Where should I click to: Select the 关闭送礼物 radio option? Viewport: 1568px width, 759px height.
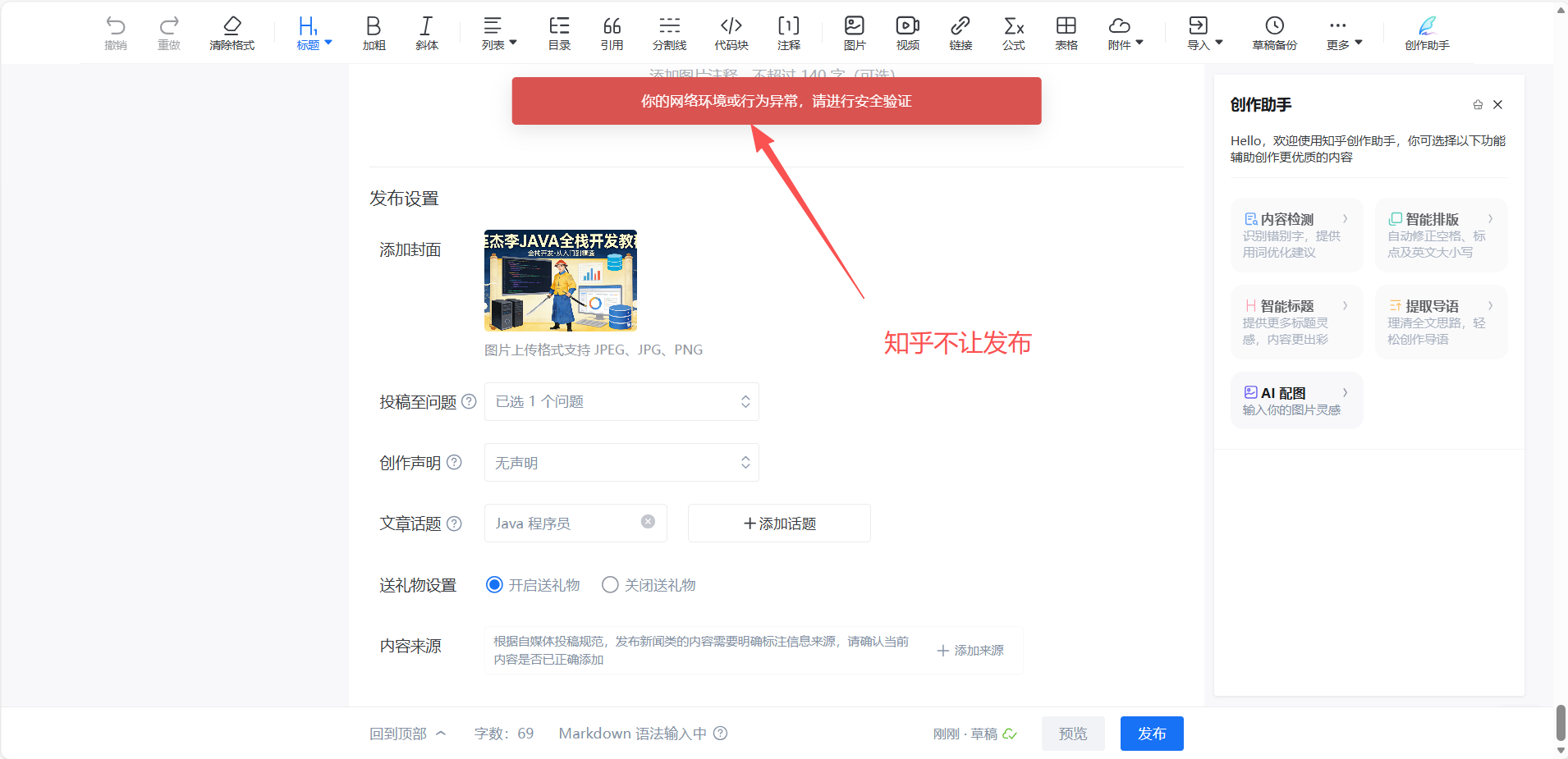610,585
